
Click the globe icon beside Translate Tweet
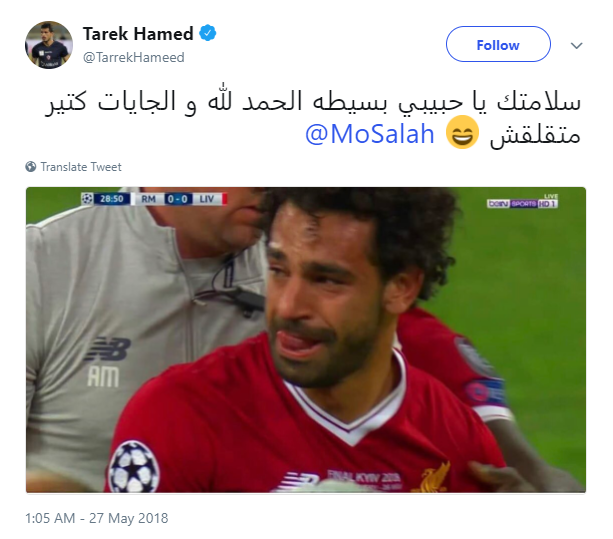pos(31,167)
